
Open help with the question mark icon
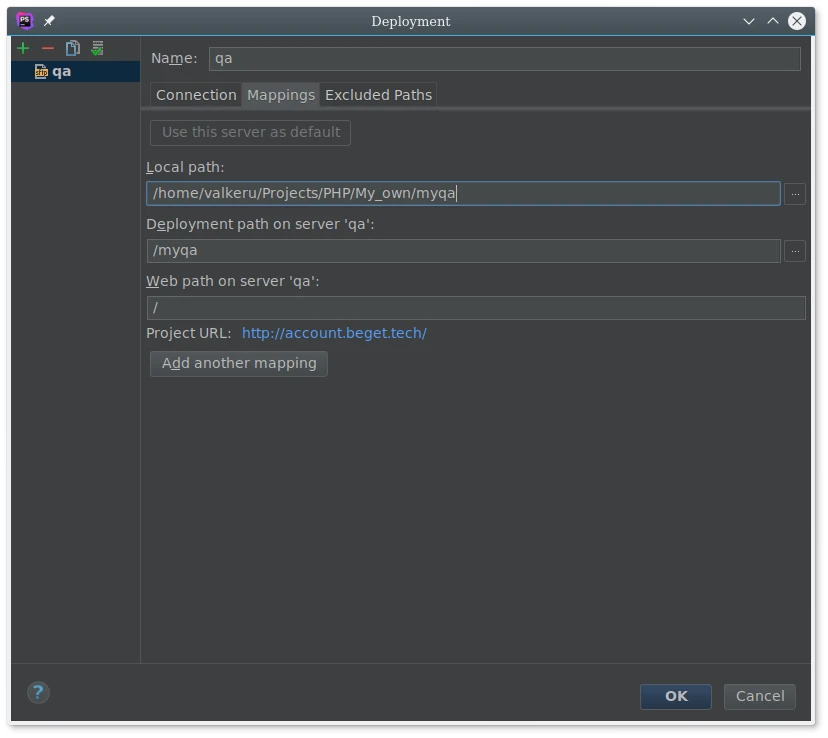click(38, 692)
